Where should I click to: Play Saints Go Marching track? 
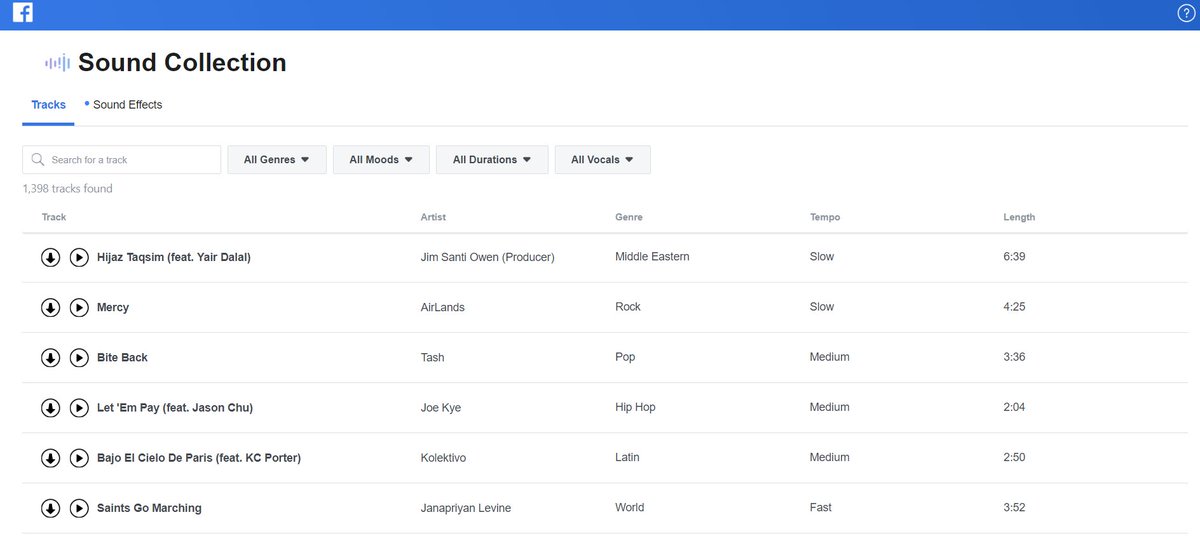click(79, 508)
